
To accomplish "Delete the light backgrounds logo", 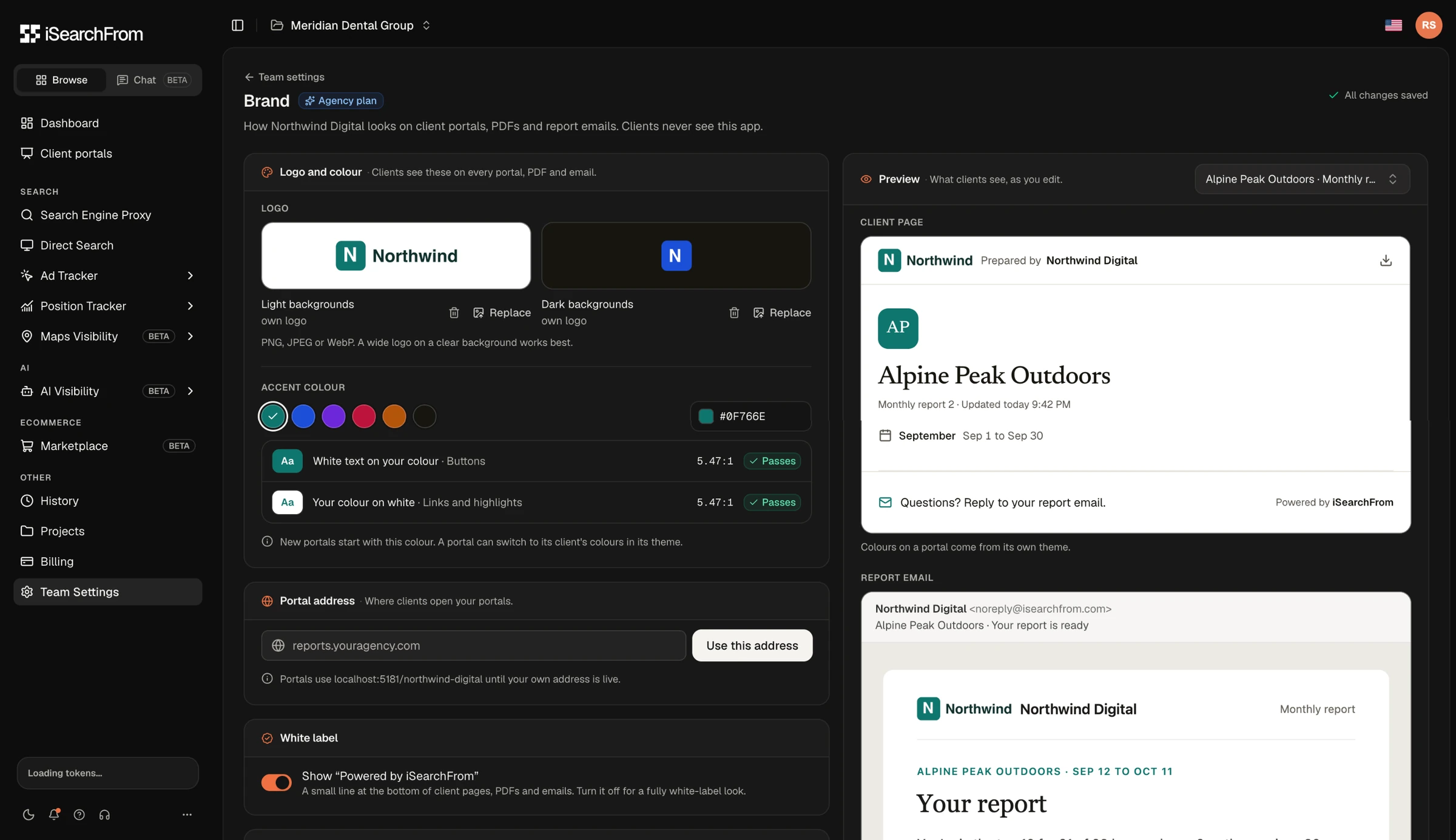I will (454, 313).
